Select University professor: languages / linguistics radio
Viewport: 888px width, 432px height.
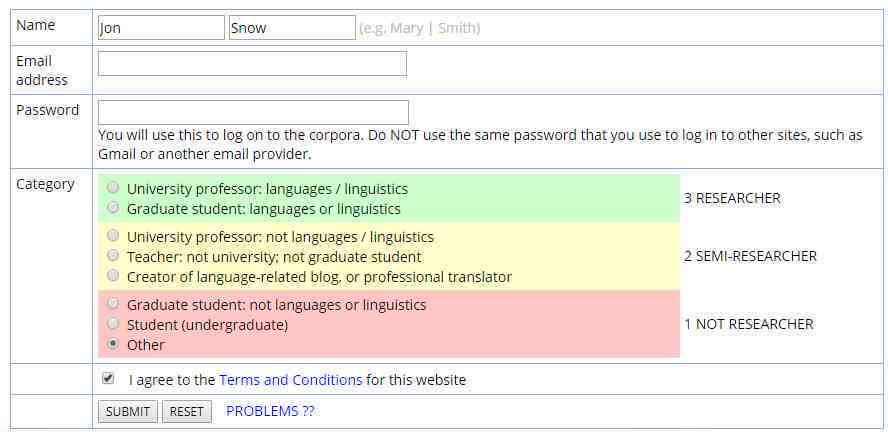[x=113, y=187]
